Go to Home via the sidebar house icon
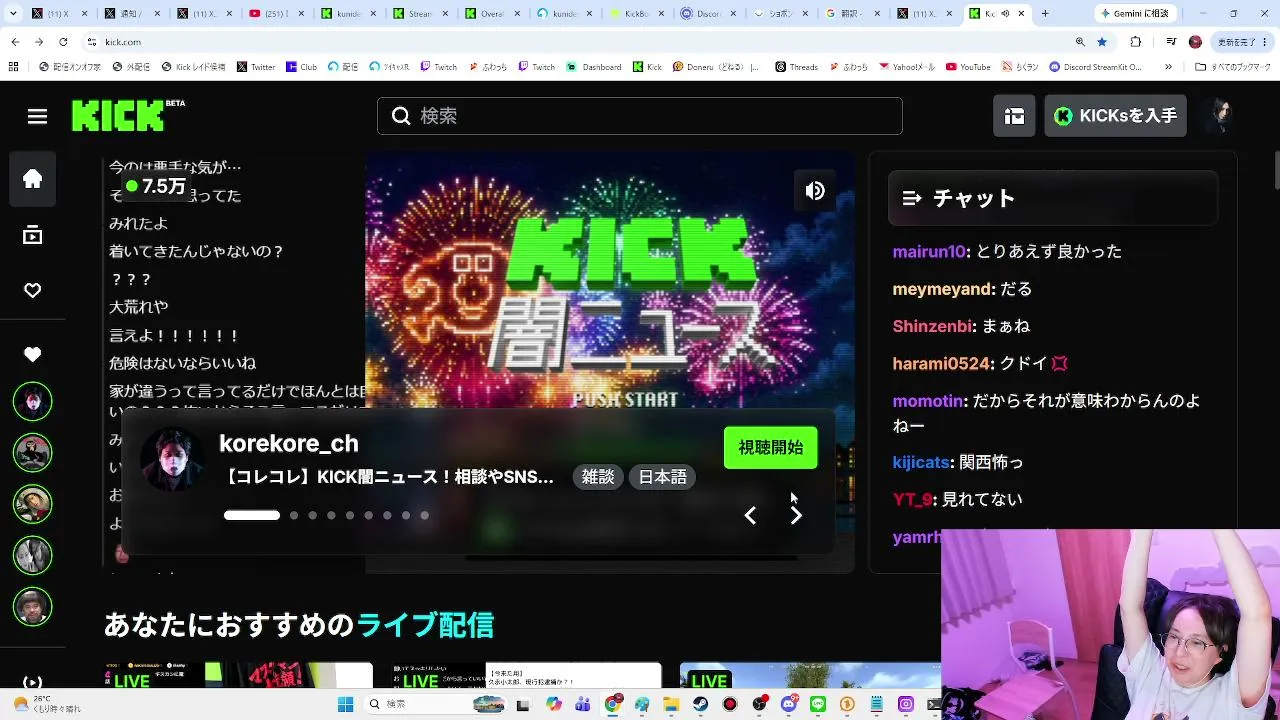The image size is (1280, 720). pos(33,179)
